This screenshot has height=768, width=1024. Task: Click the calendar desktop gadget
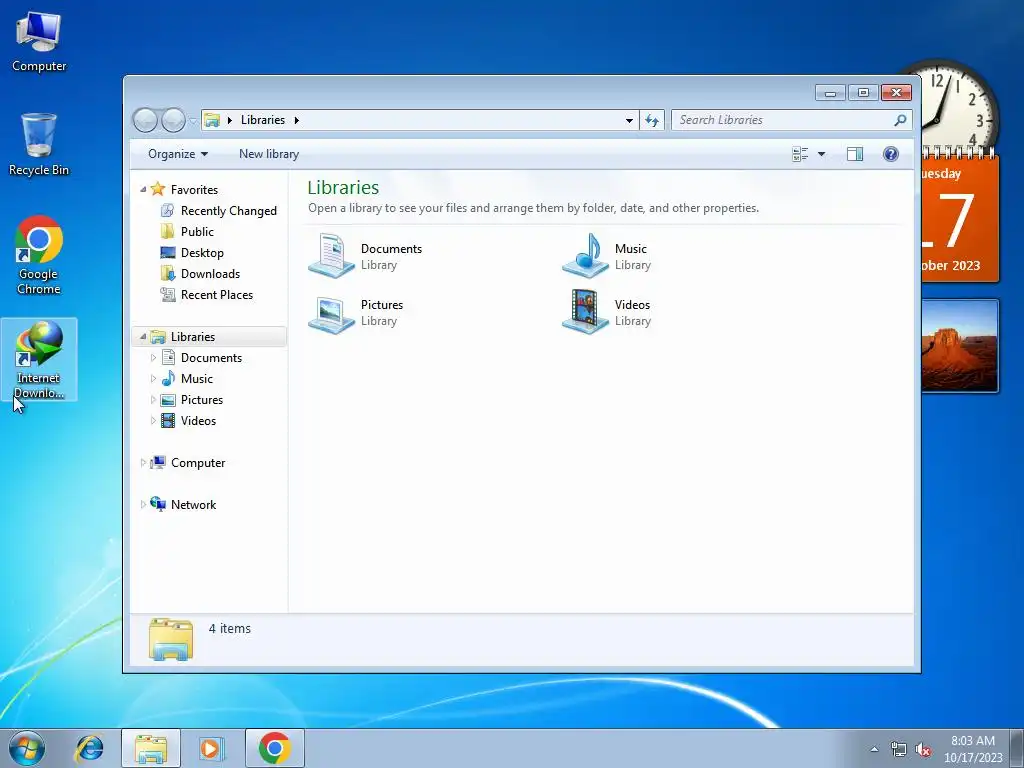click(959, 217)
